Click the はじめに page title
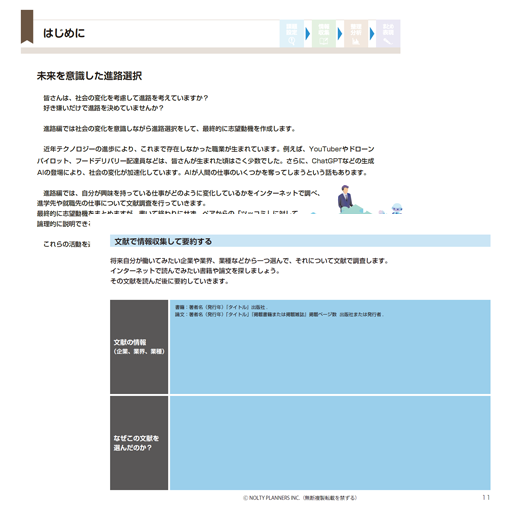This screenshot has height=510, width=510. pyautogui.click(x=64, y=33)
